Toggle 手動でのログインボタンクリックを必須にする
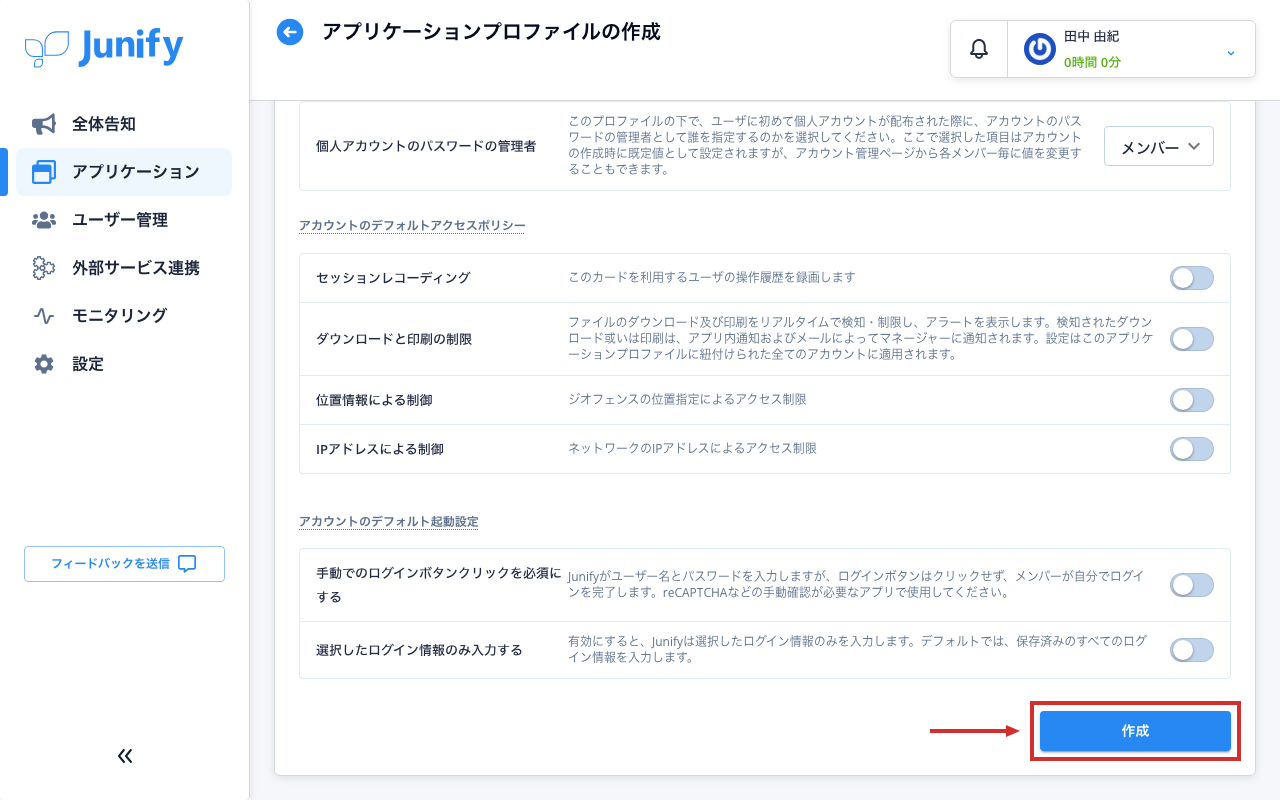The image size is (1280, 800). pos(1192,585)
